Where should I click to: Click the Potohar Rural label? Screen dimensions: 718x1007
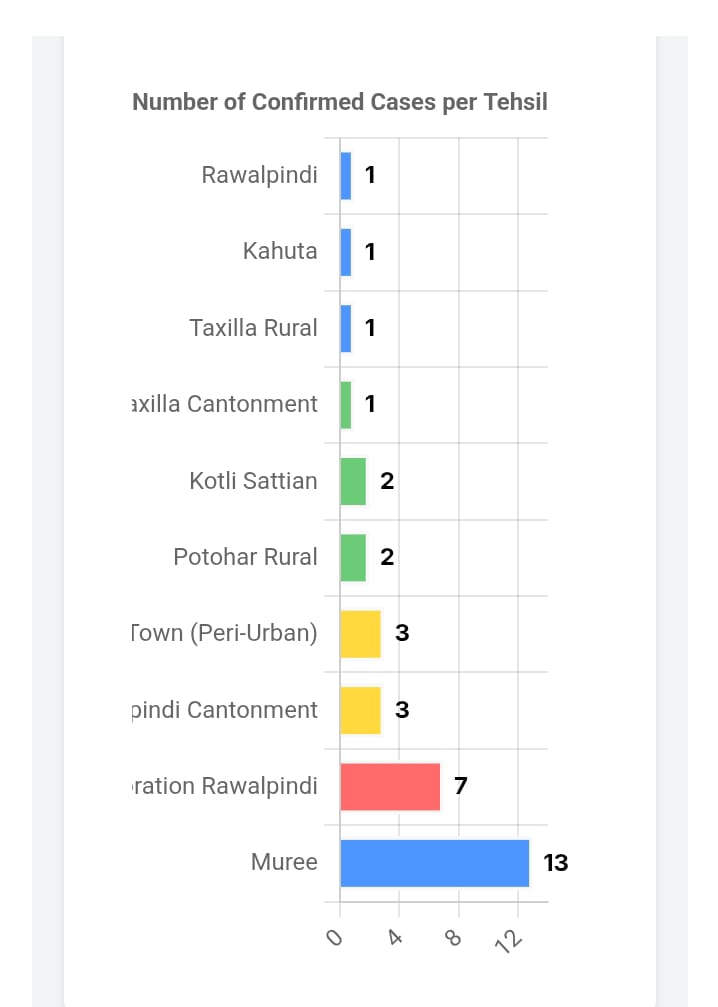245,557
